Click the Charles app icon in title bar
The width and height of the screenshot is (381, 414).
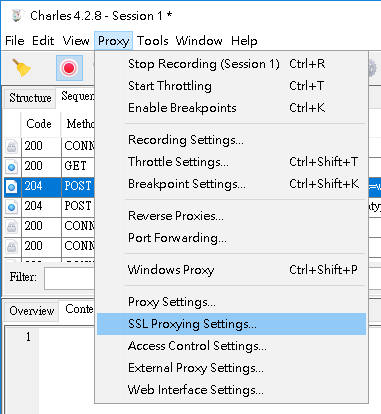pos(17,16)
